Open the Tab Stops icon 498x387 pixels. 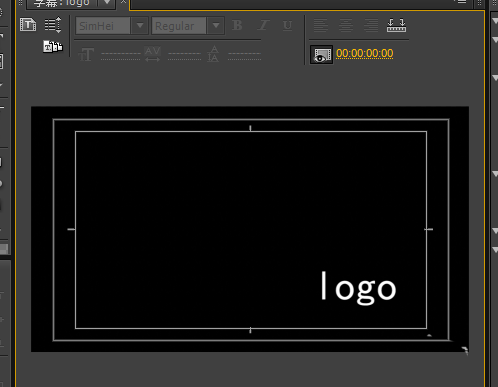click(x=396, y=25)
